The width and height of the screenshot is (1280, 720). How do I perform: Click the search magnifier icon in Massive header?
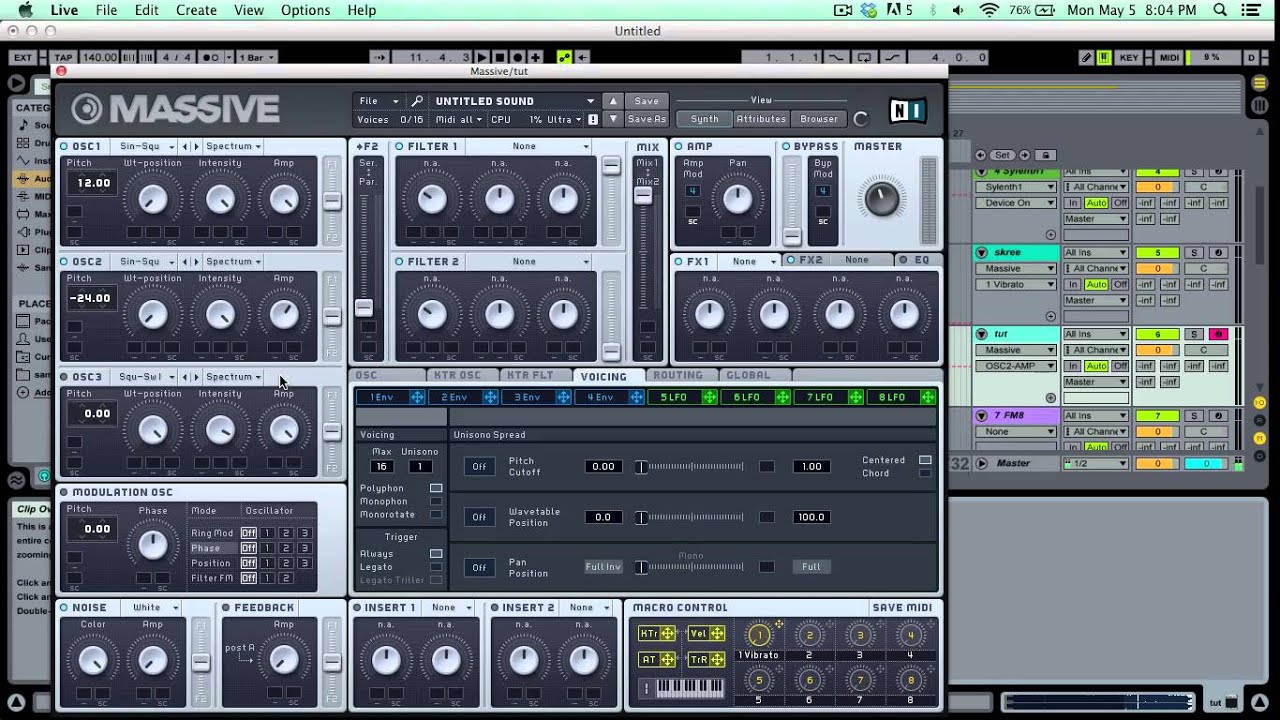click(418, 101)
